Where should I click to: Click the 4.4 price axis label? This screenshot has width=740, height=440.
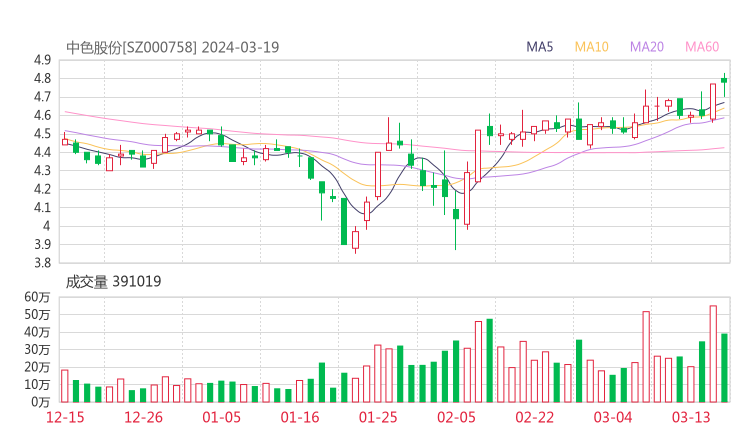(42, 152)
